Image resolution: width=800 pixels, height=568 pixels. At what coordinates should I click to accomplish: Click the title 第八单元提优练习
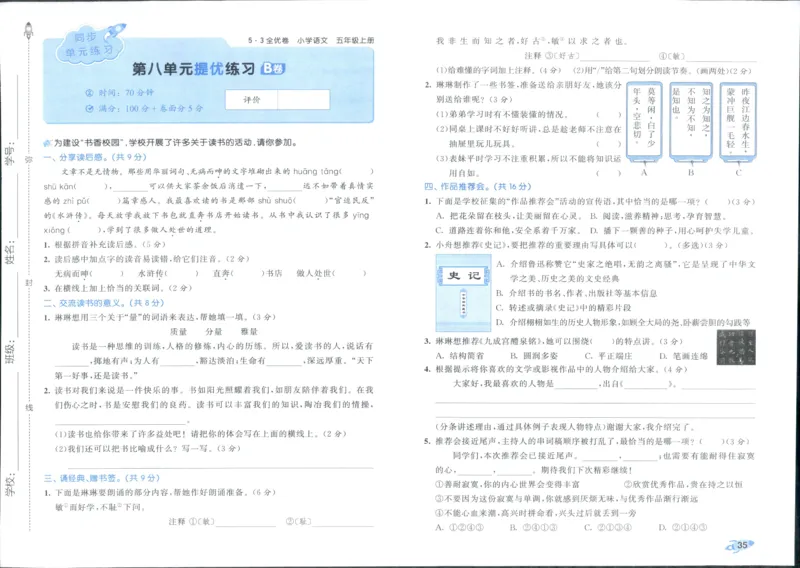click(193, 69)
